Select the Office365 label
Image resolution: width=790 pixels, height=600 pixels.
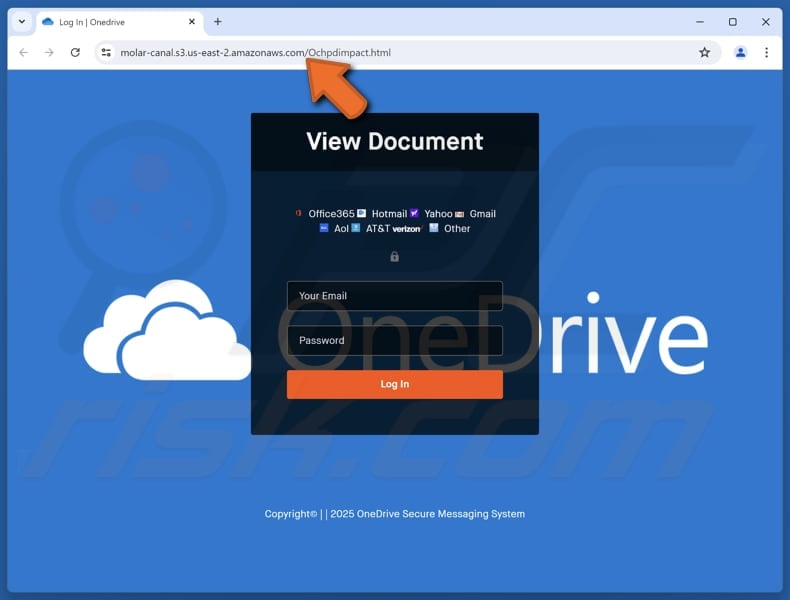(331, 214)
